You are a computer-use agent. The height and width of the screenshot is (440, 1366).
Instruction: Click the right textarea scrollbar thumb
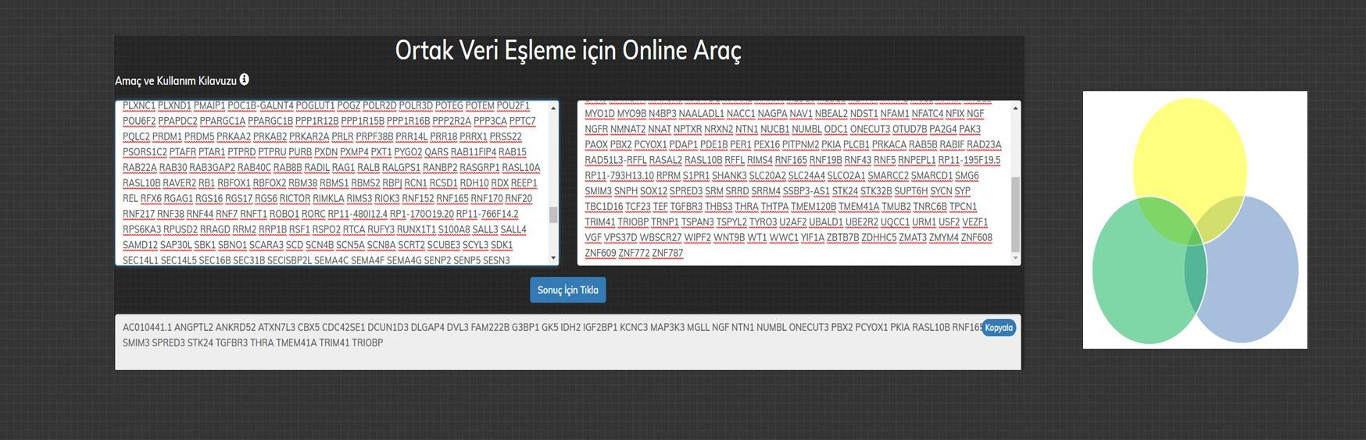point(1016,215)
